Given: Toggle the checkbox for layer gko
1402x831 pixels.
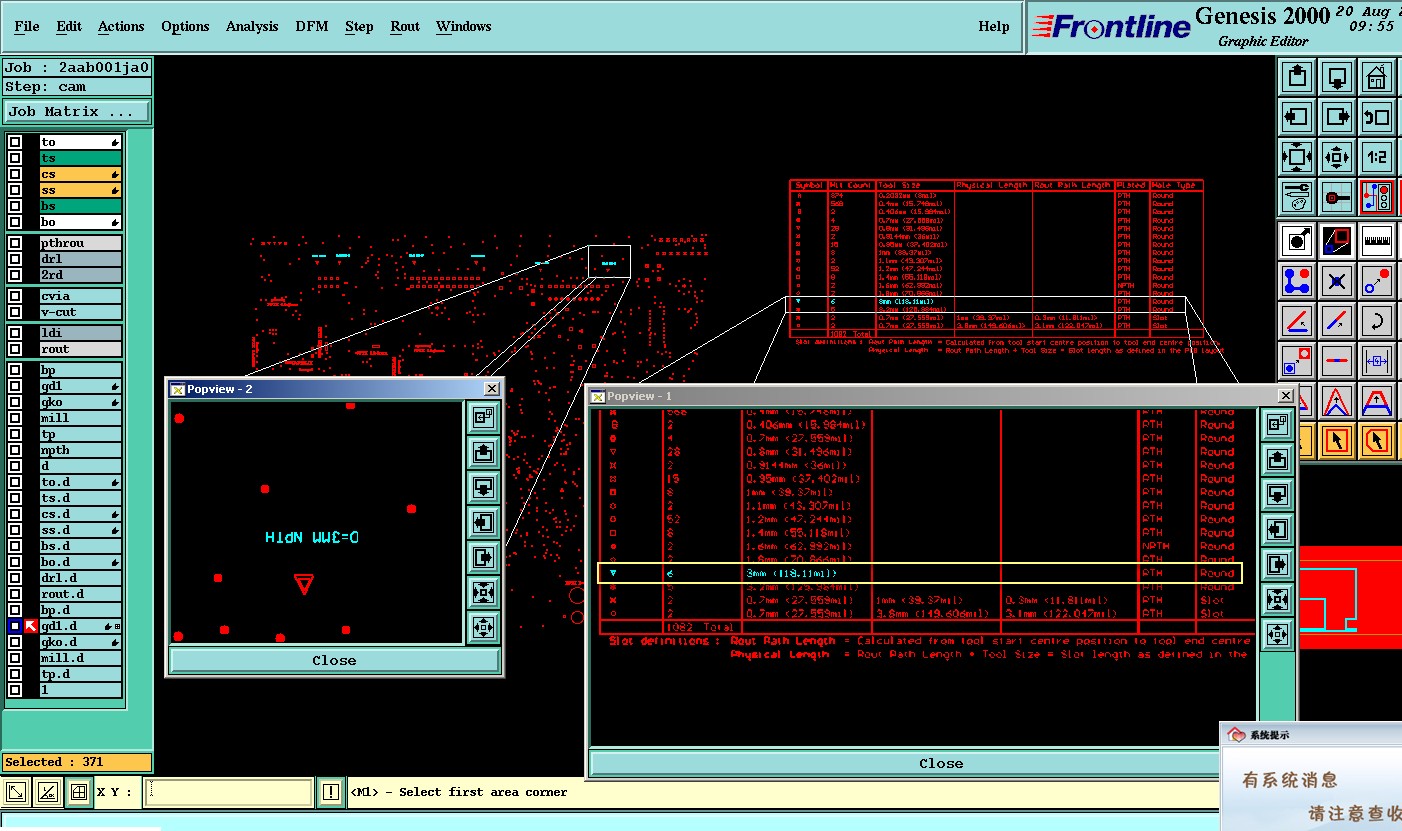Looking at the screenshot, I should 15,402.
